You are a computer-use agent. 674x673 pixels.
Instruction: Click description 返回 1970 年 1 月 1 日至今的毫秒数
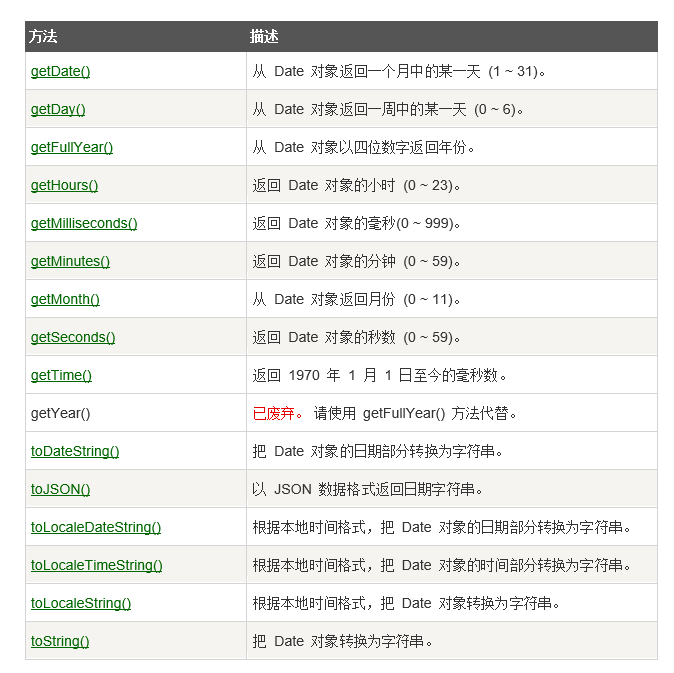380,375
